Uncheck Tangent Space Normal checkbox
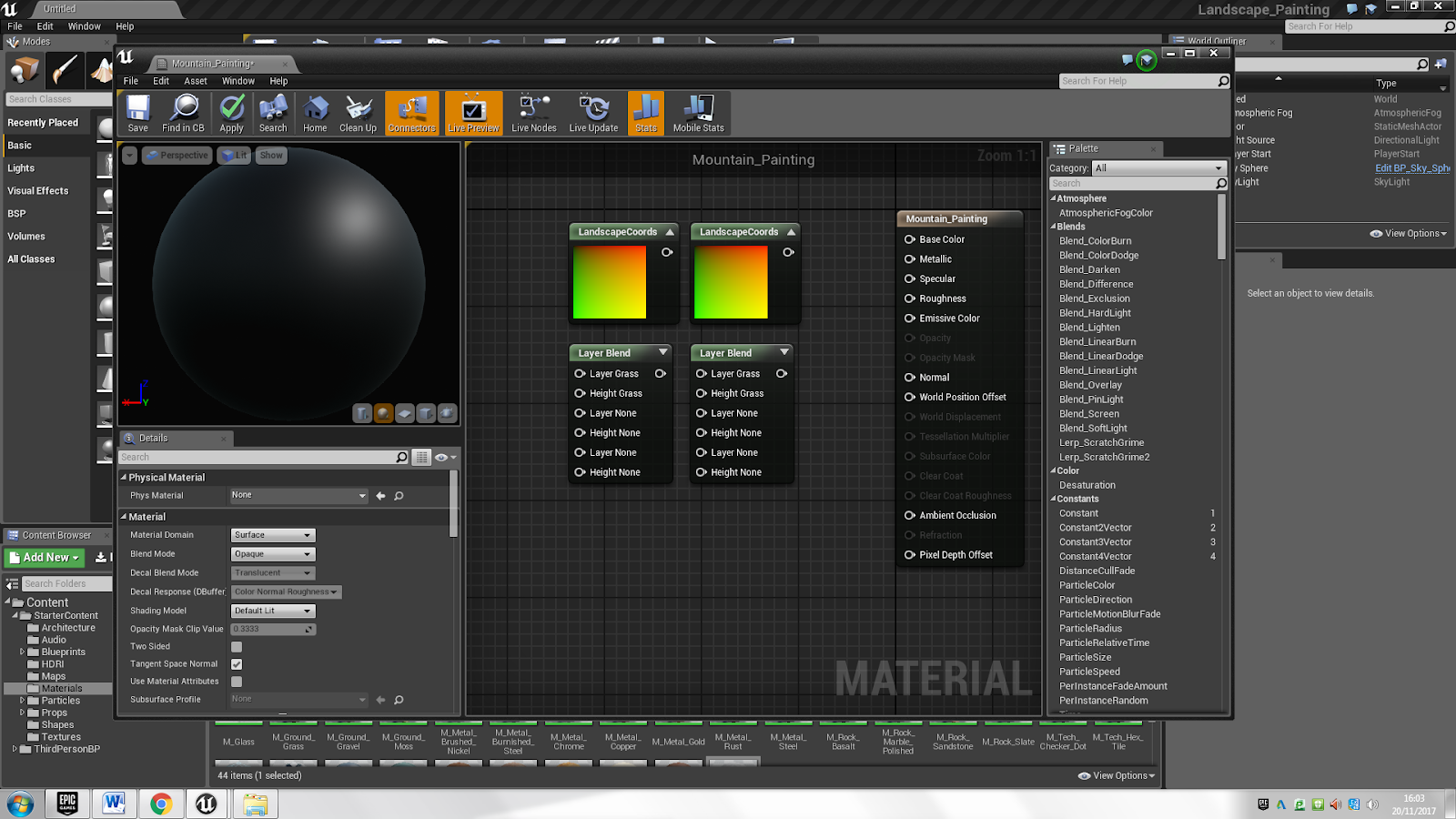This screenshot has height=819, width=1456. [x=237, y=664]
